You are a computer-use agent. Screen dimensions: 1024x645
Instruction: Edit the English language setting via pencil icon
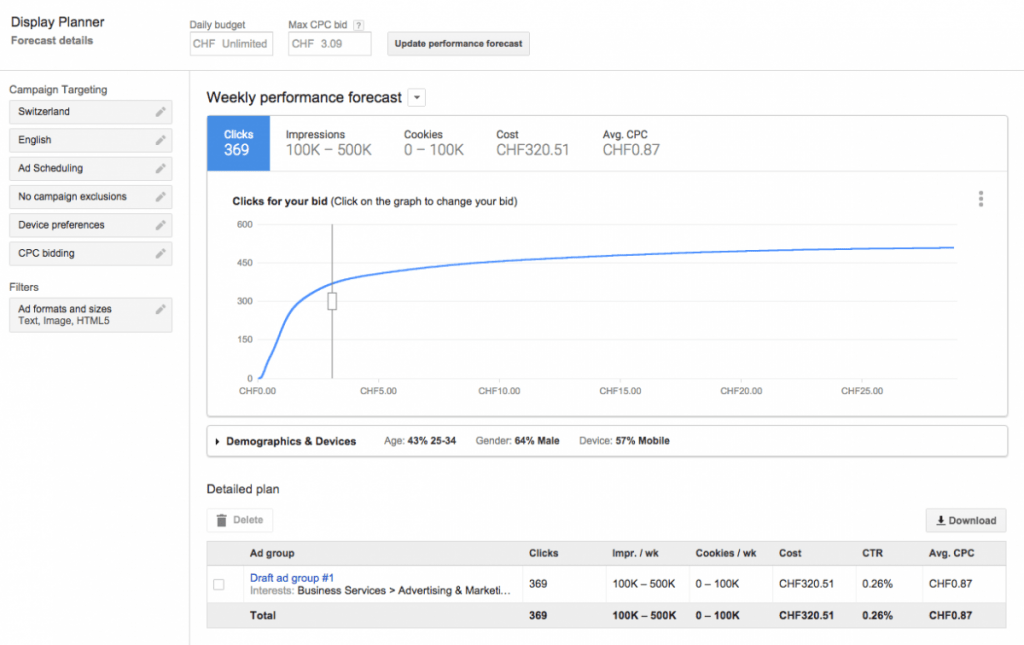click(x=160, y=140)
